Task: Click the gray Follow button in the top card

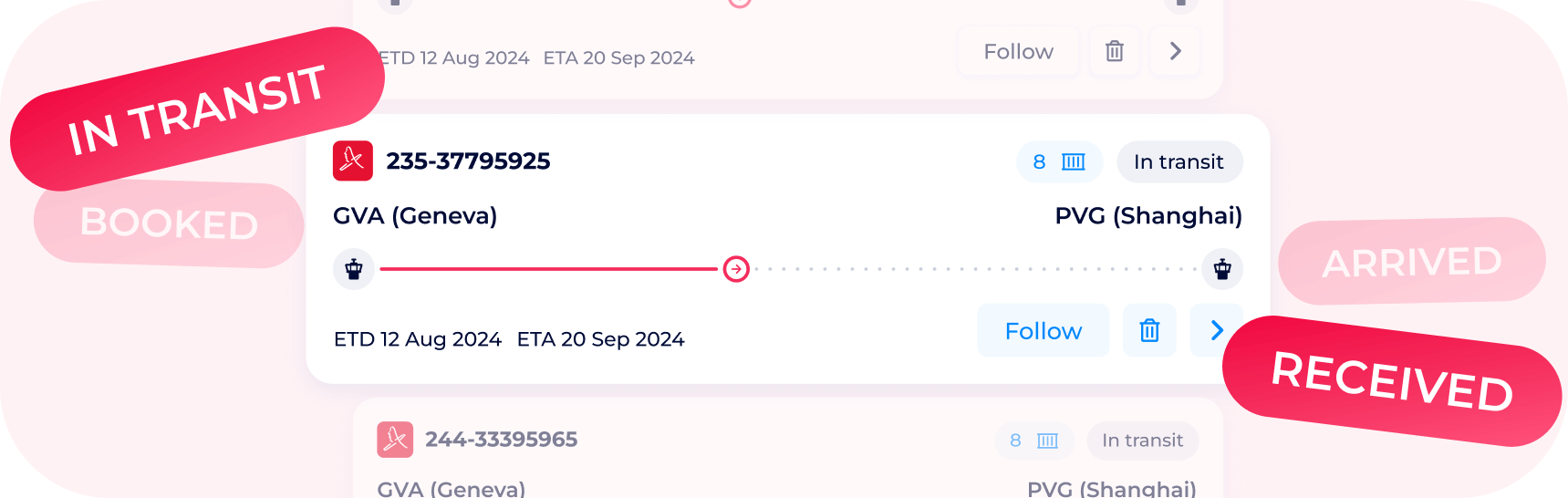Action: [1018, 52]
